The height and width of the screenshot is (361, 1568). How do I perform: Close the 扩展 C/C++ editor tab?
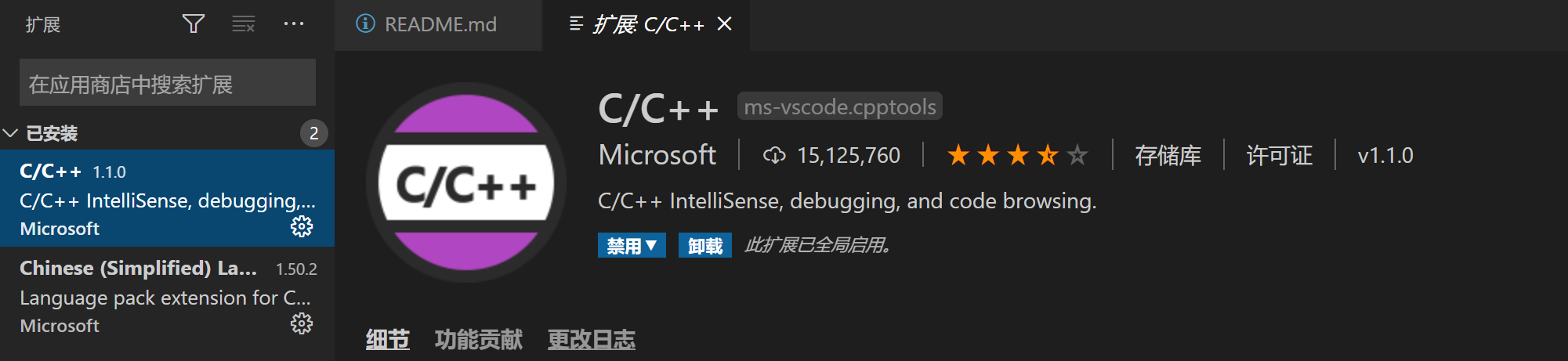tap(725, 24)
